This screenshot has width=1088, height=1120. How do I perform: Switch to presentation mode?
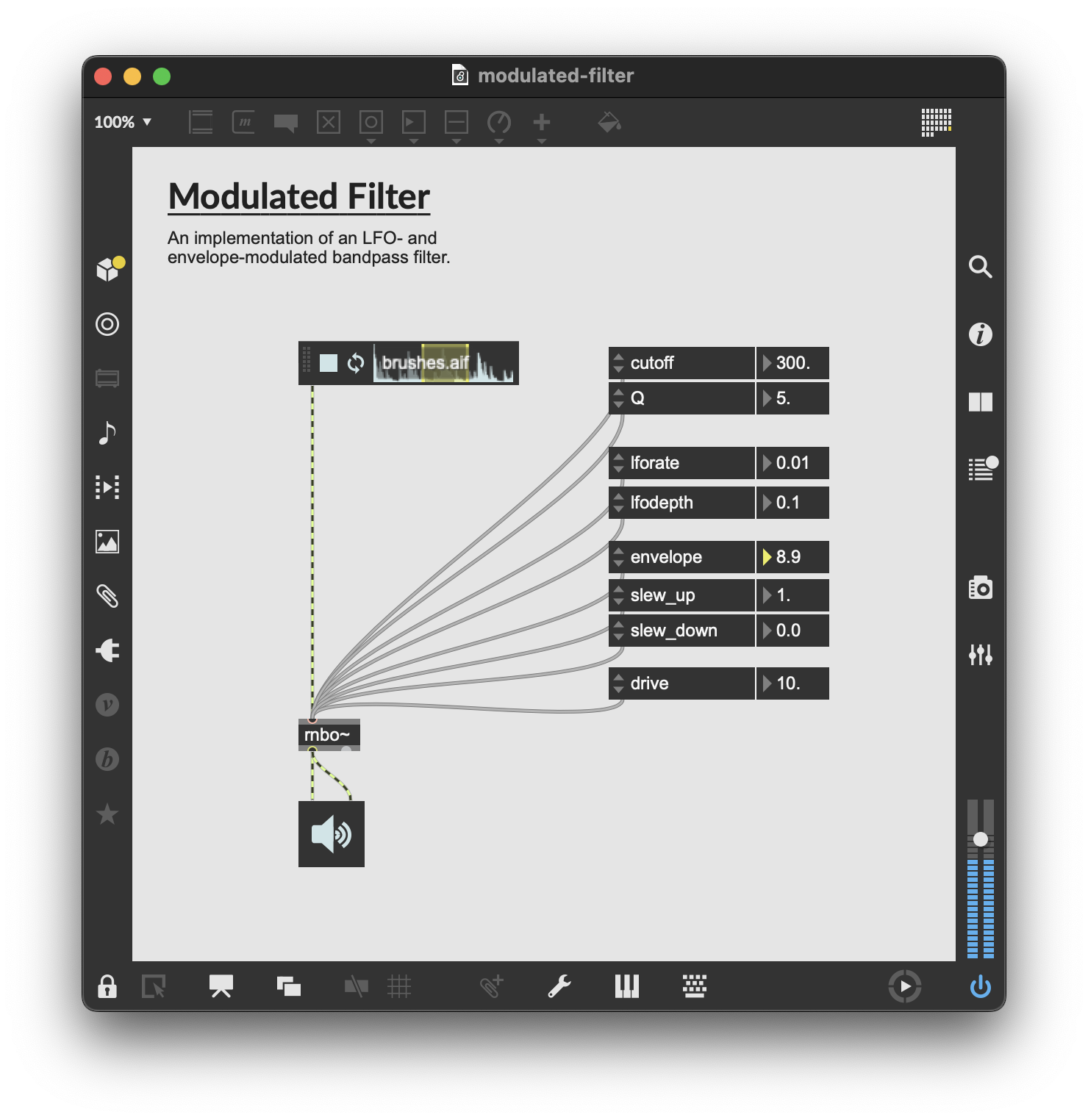[222, 987]
